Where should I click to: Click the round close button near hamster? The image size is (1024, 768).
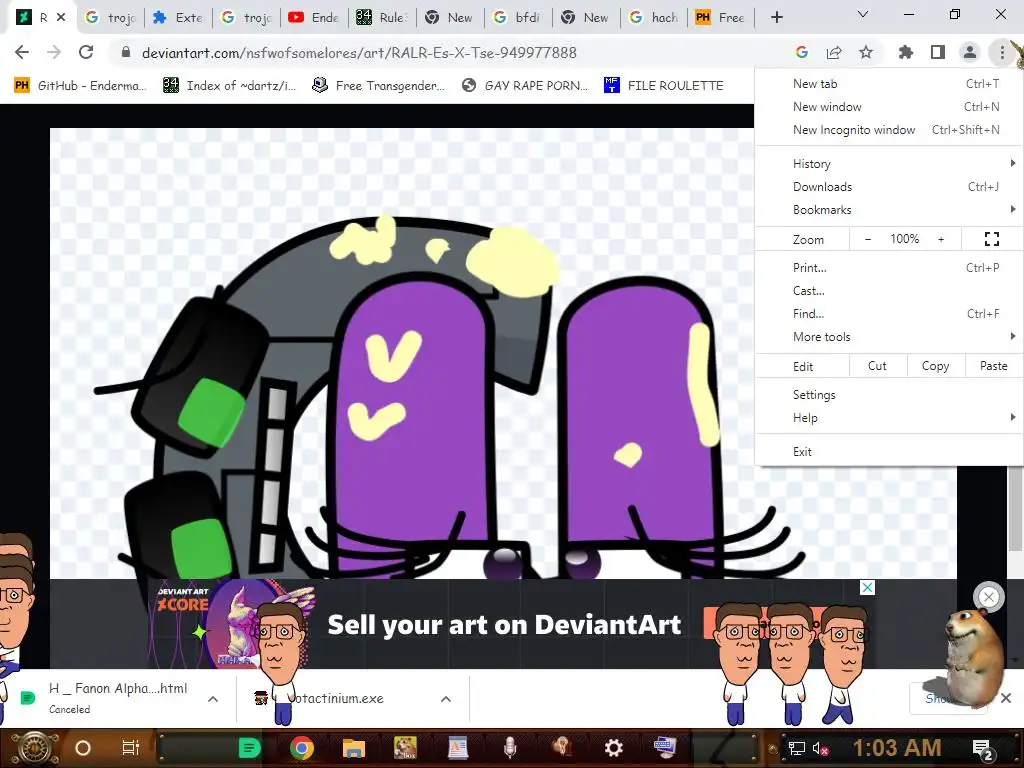(x=989, y=596)
